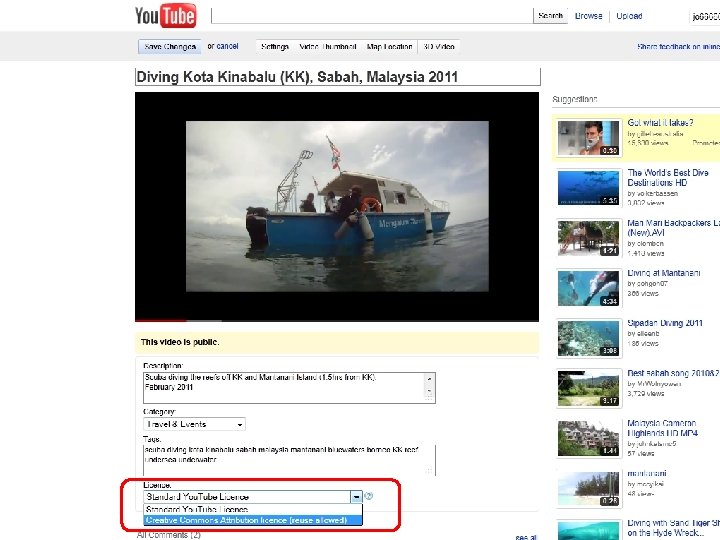Switch to the Map Location tab

pyautogui.click(x=389, y=47)
